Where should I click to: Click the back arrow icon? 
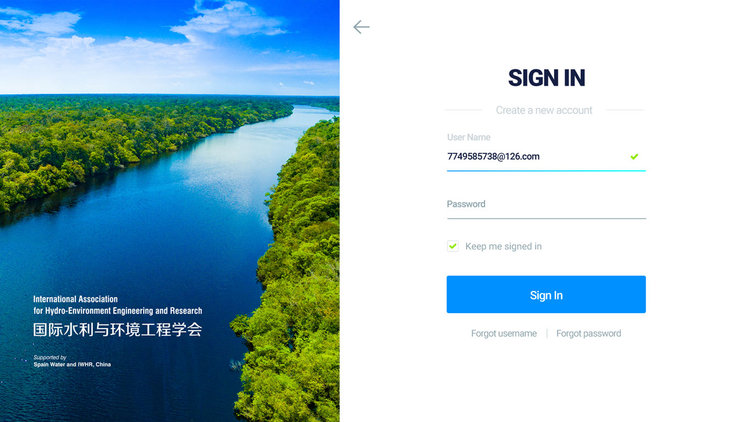coord(361,27)
